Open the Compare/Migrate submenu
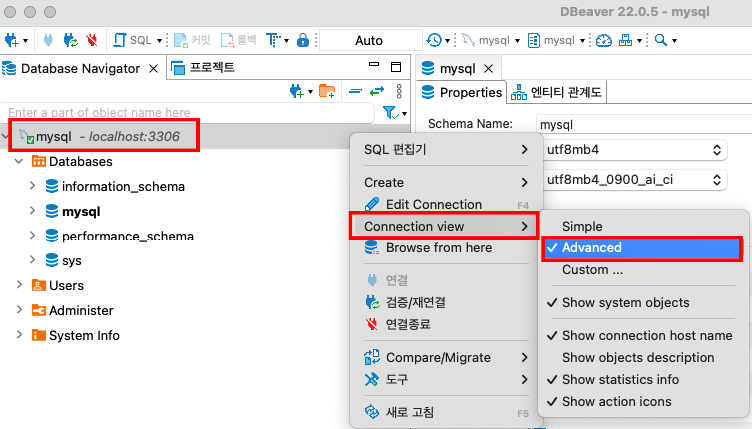 446,358
